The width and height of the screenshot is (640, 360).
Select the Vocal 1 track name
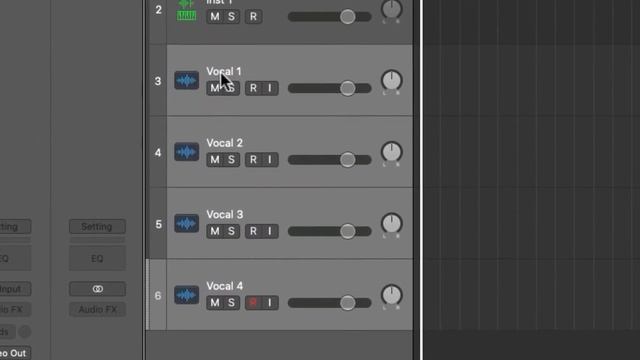[224, 71]
